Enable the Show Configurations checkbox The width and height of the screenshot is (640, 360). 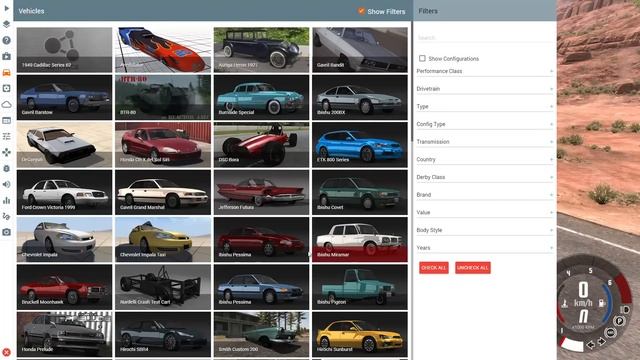(422, 58)
